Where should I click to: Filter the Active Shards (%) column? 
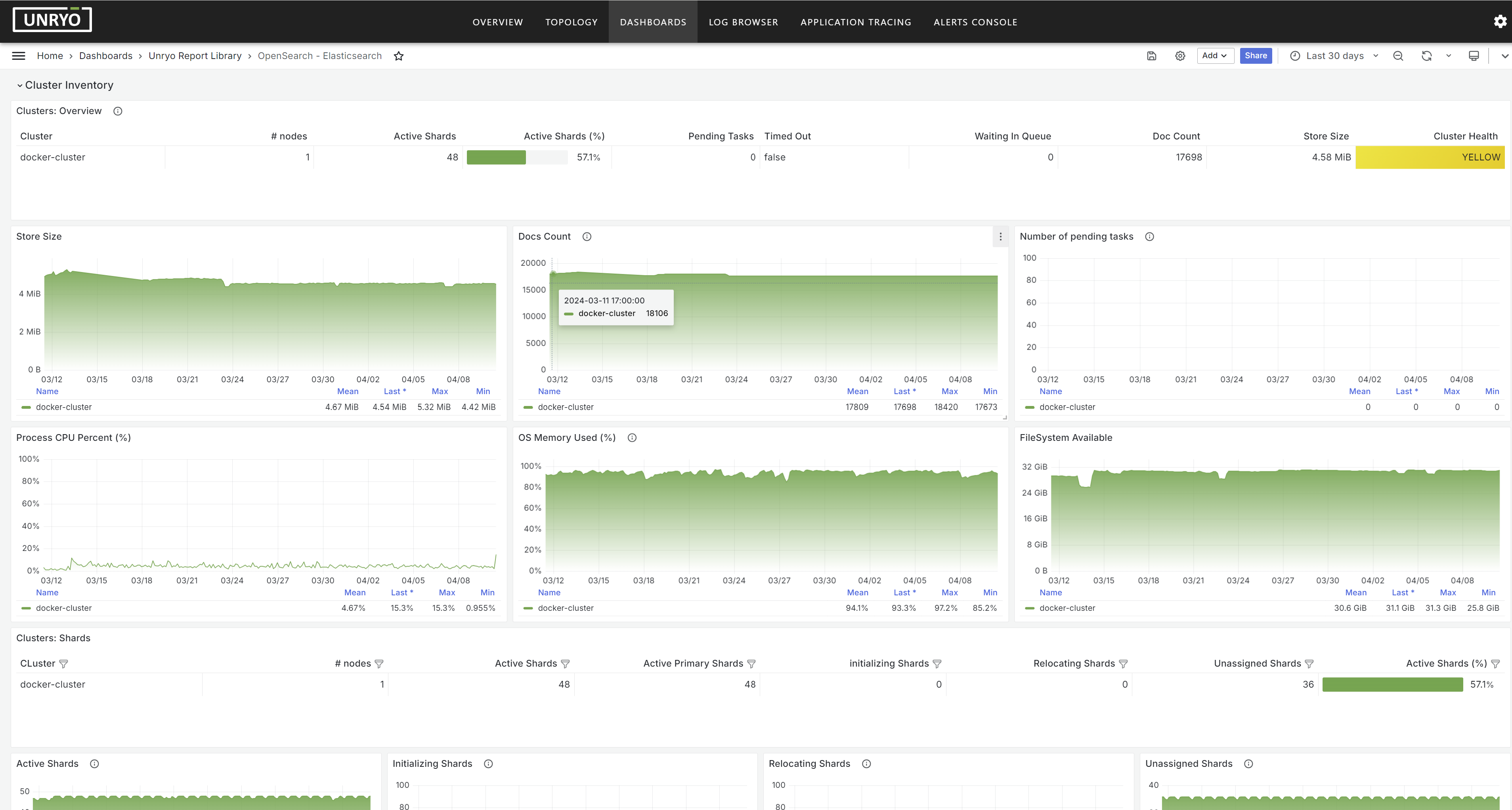[1495, 663]
